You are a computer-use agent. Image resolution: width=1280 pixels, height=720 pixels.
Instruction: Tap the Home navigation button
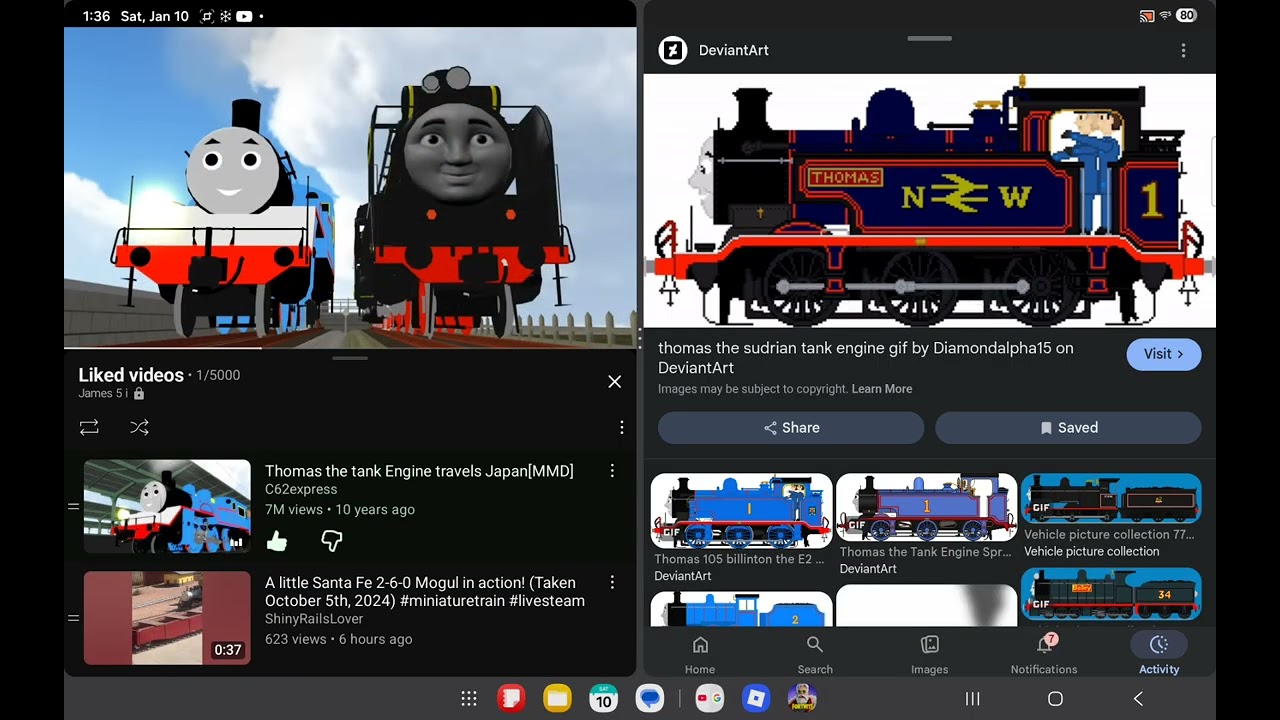1055,699
